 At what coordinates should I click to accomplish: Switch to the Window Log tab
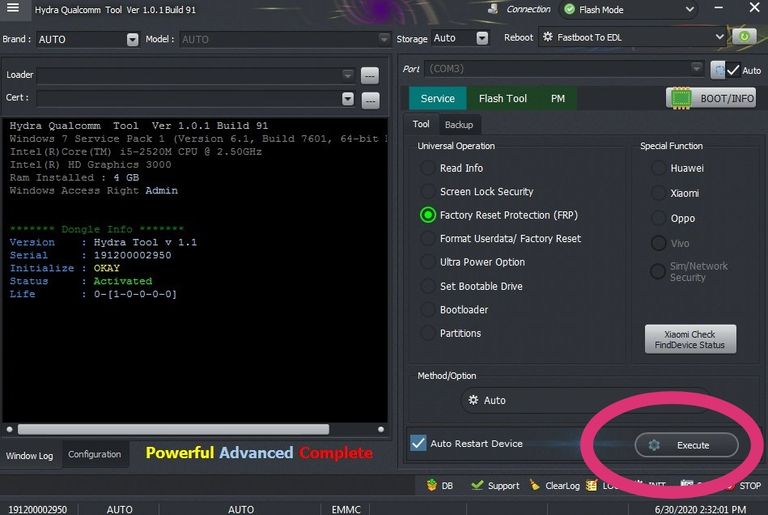click(x=29, y=456)
